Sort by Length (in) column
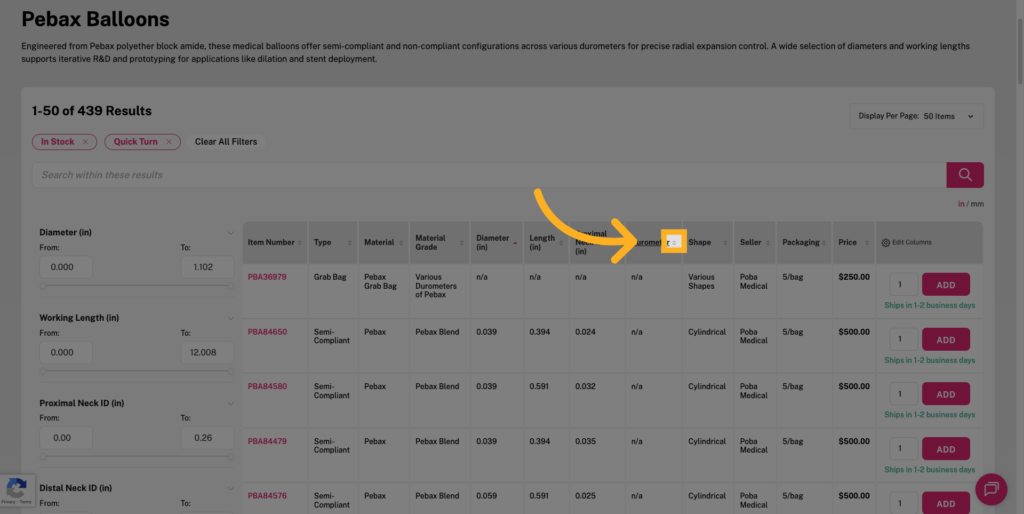The height and width of the screenshot is (514, 1024). click(x=561, y=242)
